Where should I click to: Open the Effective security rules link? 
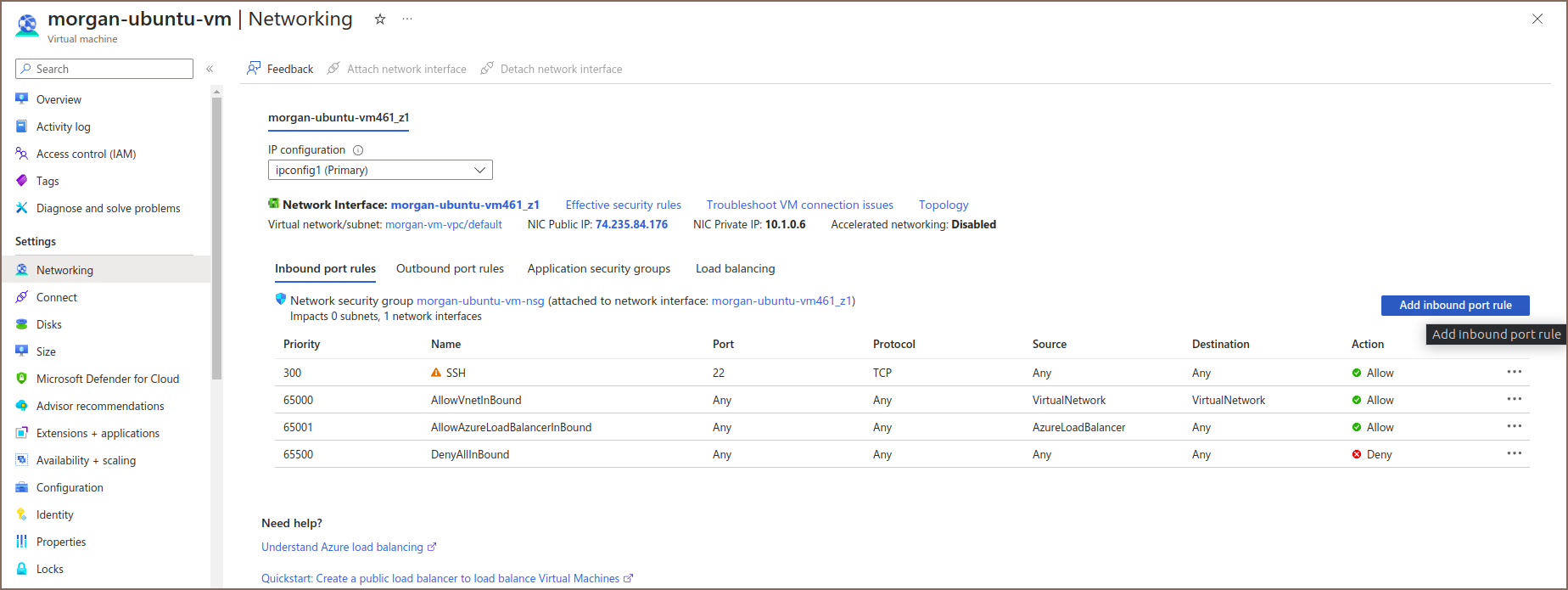pos(623,205)
